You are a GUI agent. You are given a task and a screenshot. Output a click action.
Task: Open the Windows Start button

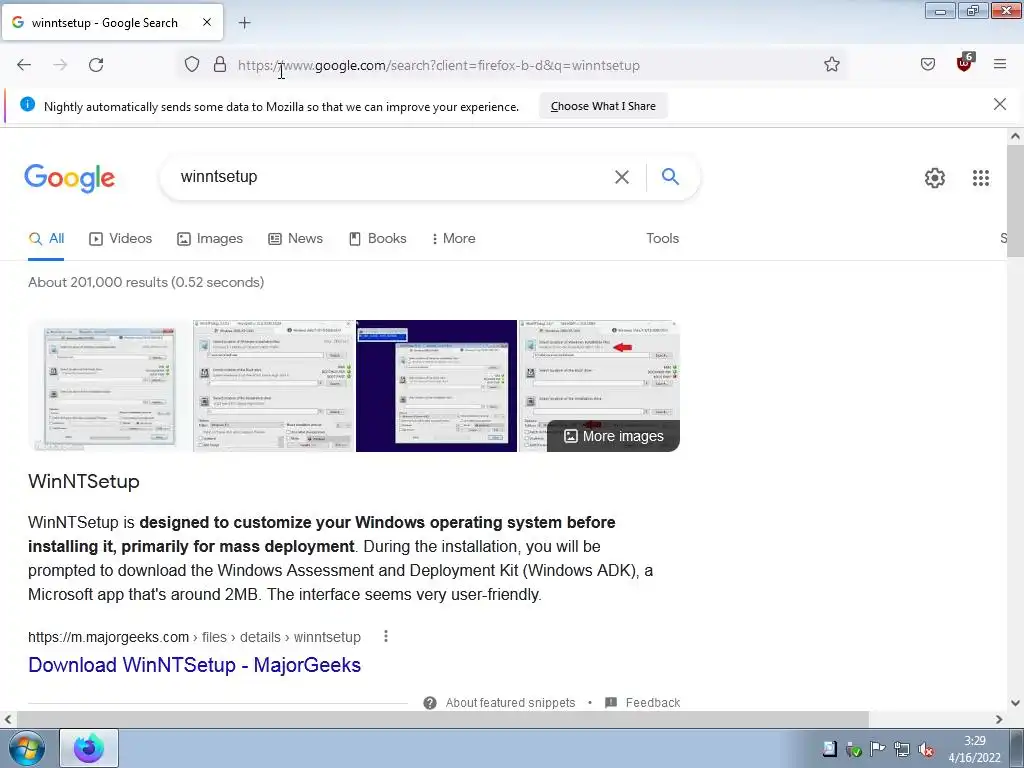27,748
